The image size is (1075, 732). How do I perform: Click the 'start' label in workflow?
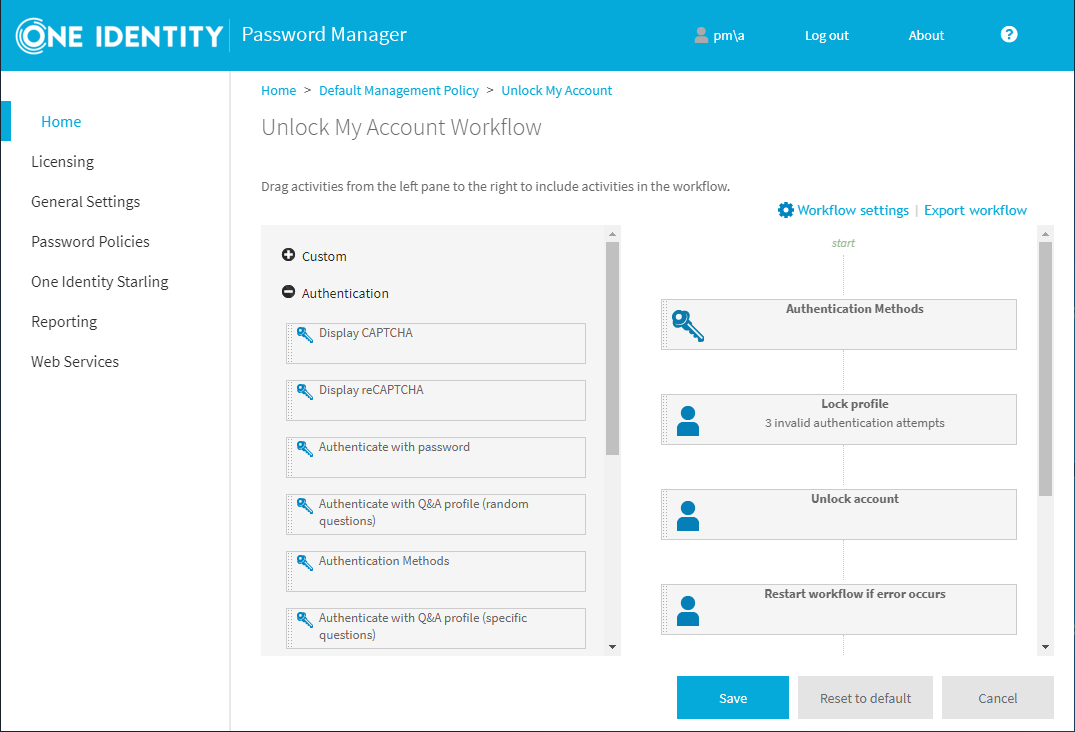843,243
